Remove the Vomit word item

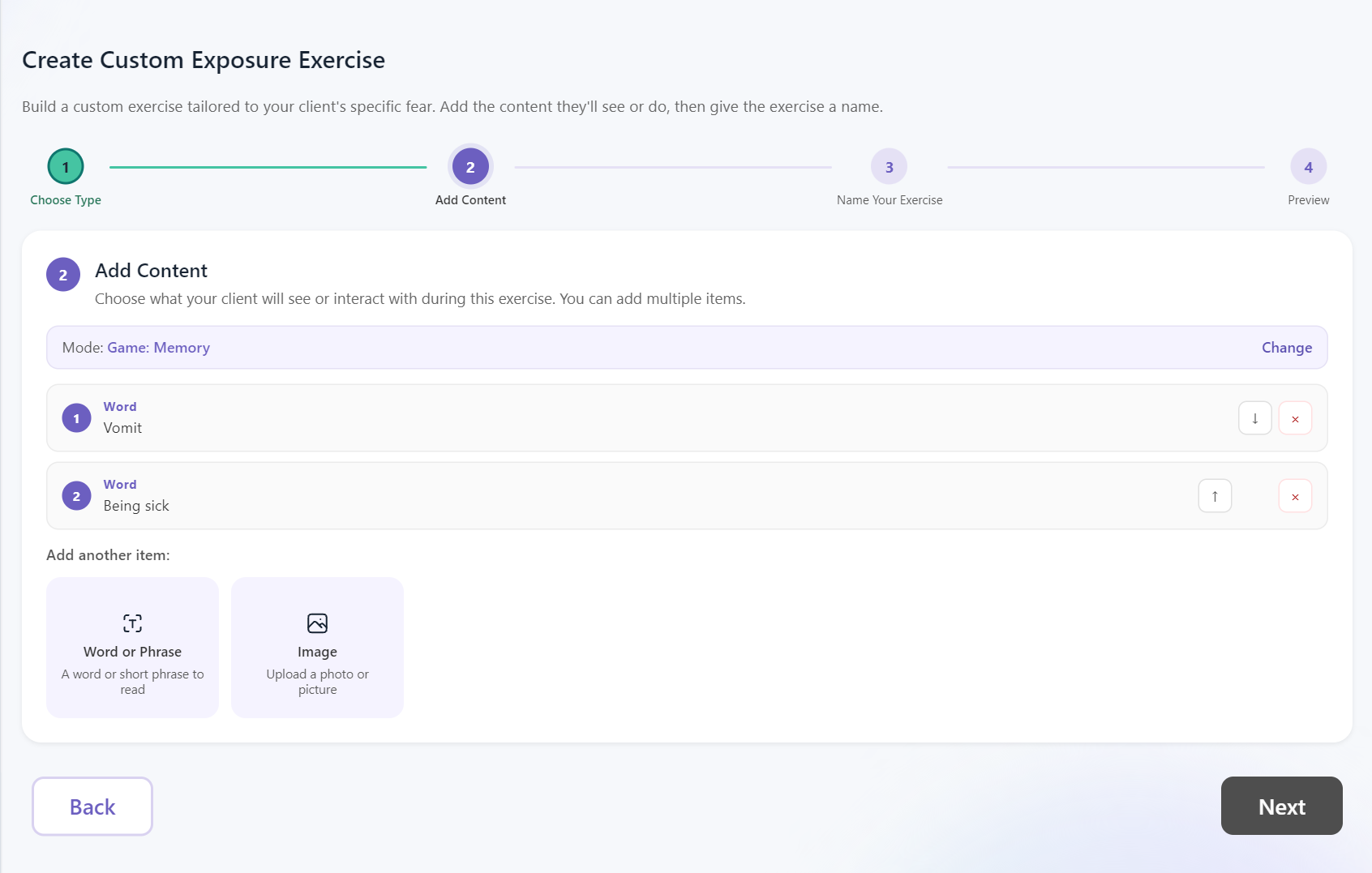tap(1295, 418)
